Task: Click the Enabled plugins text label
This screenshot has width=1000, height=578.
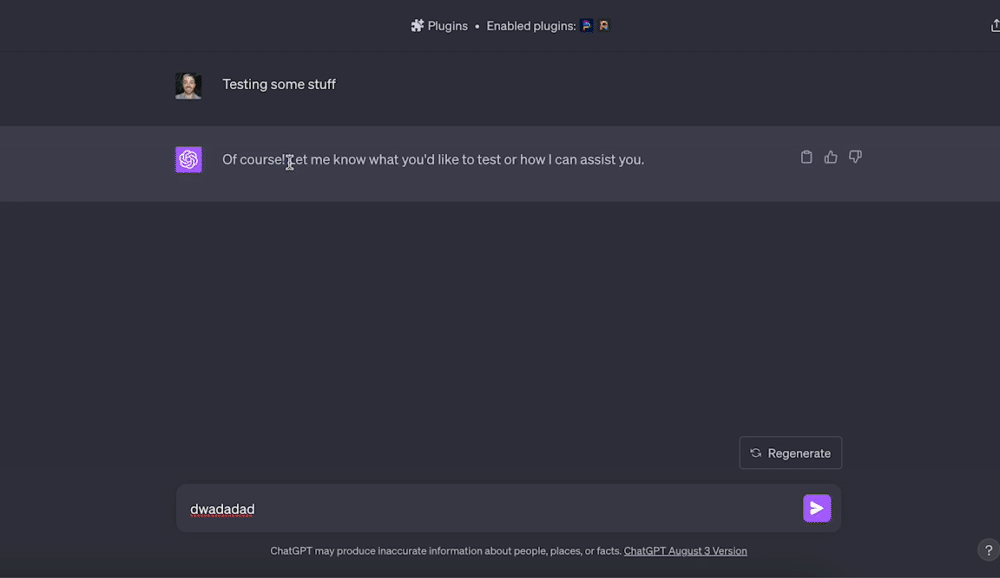Action: 531,26
